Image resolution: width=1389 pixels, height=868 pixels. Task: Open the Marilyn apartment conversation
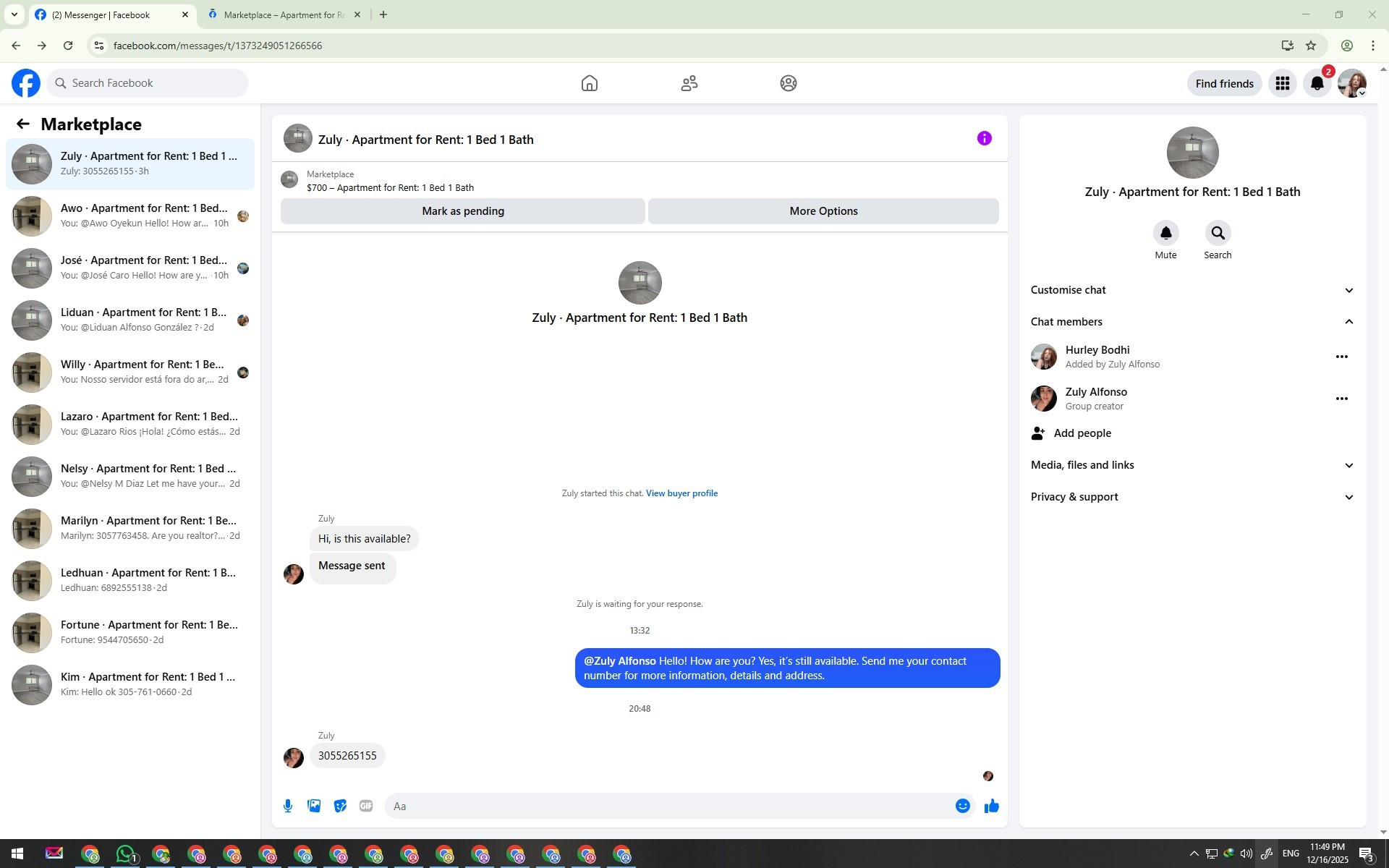click(130, 529)
